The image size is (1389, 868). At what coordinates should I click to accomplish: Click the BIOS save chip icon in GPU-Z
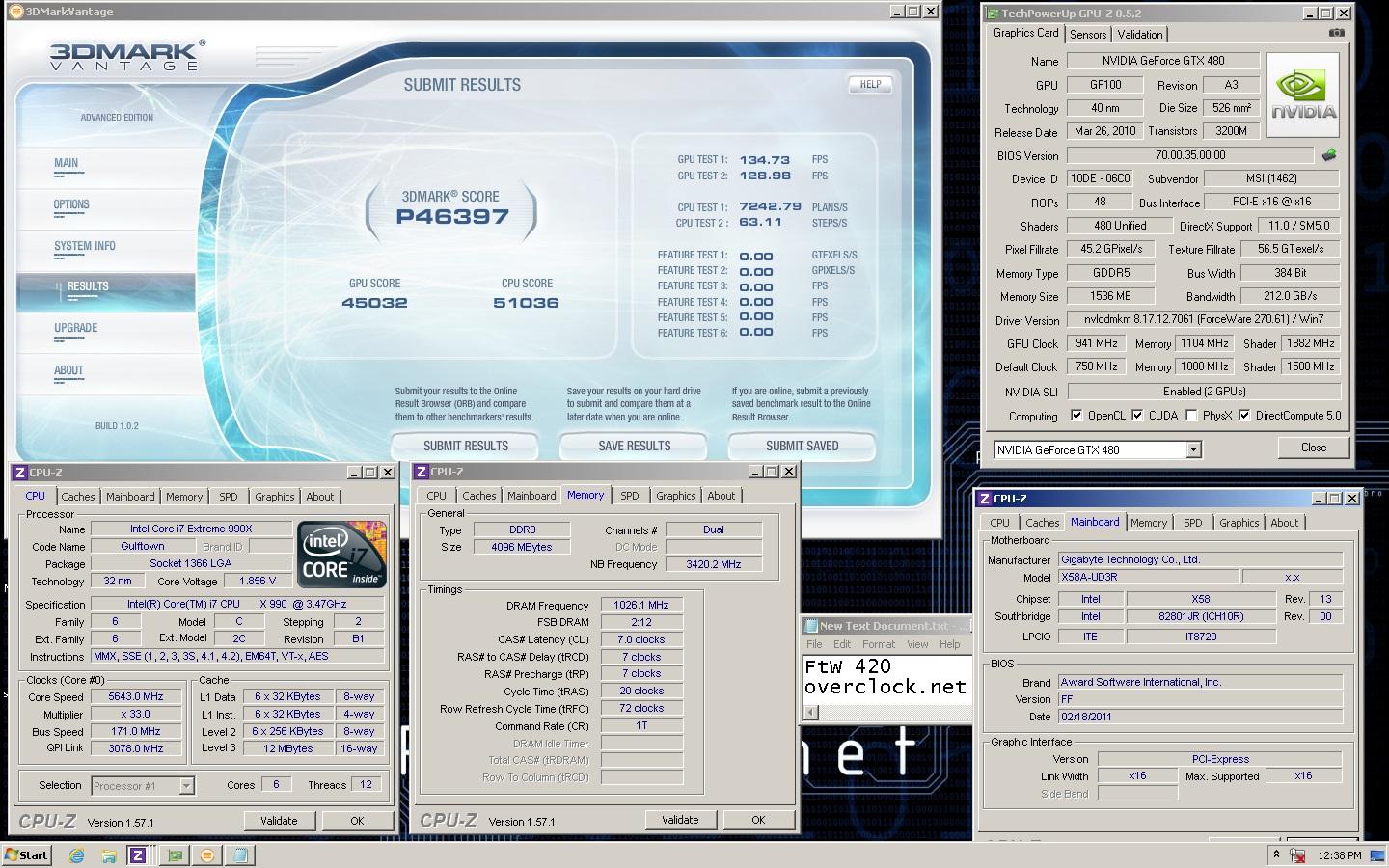1329,154
